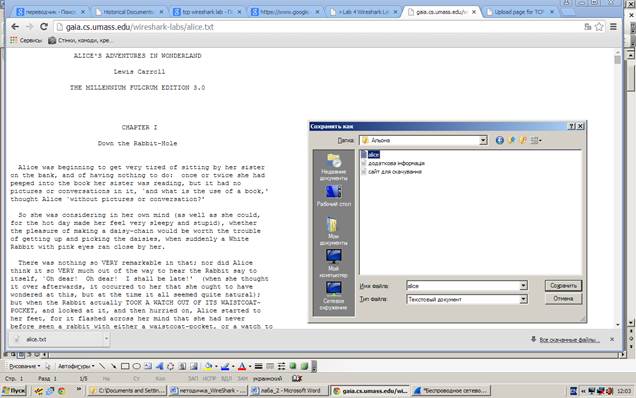Select the alice file in the list

370,155
